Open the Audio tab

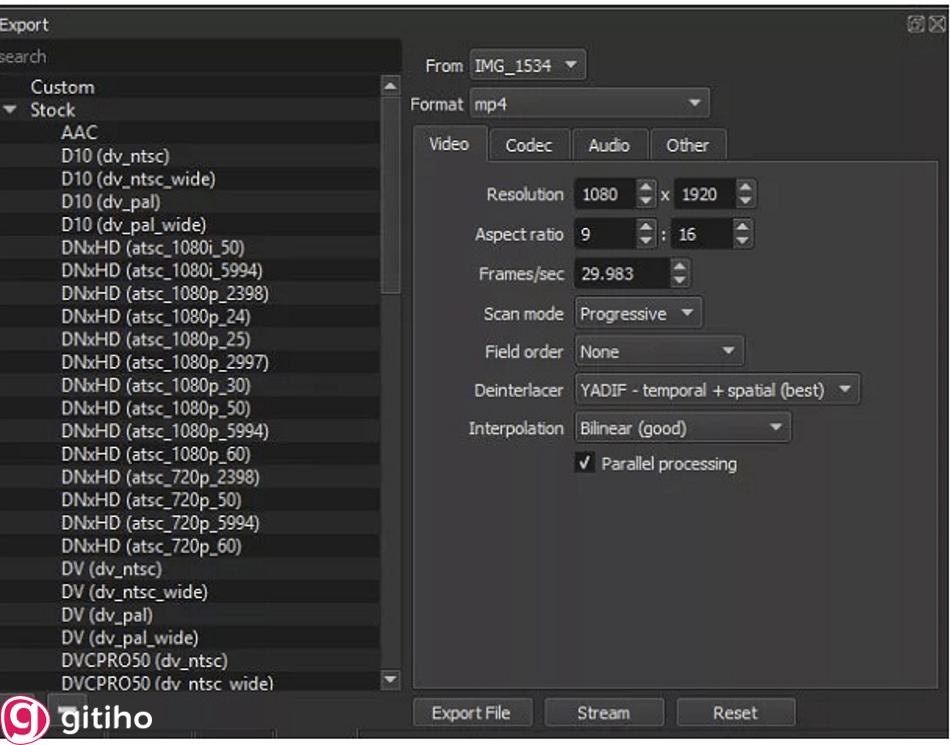pos(609,144)
